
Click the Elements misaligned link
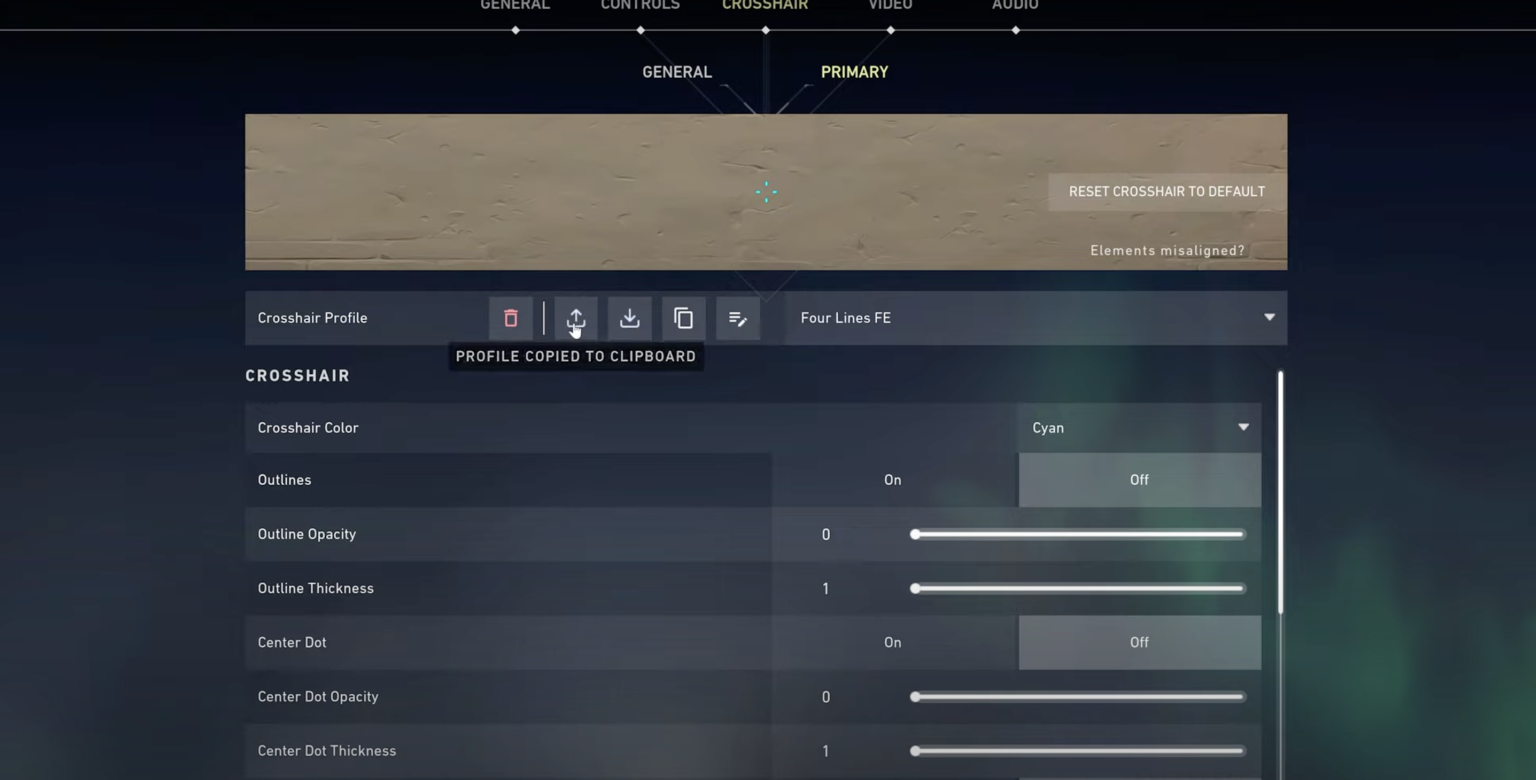(1166, 250)
